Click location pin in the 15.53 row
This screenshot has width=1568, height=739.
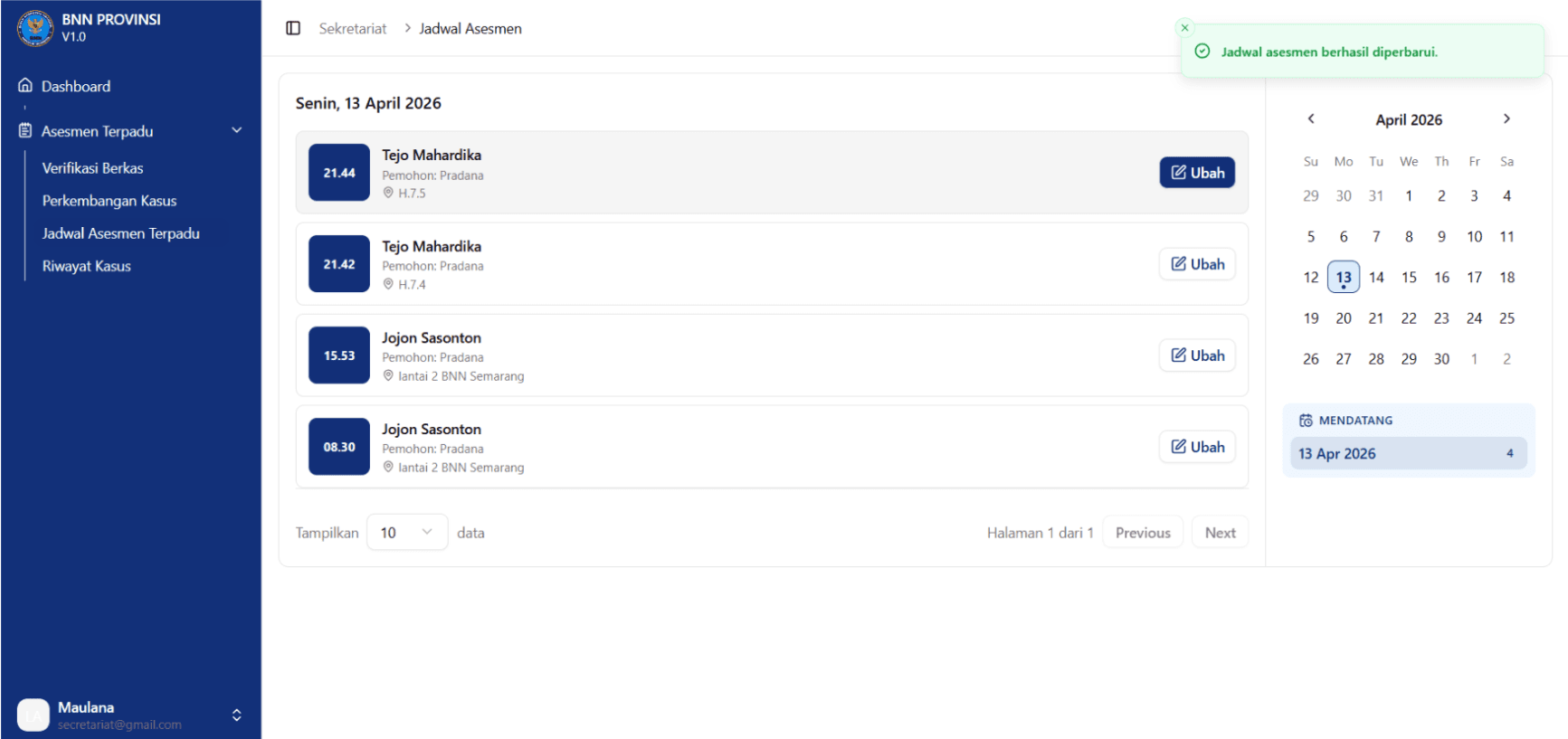pyautogui.click(x=388, y=375)
